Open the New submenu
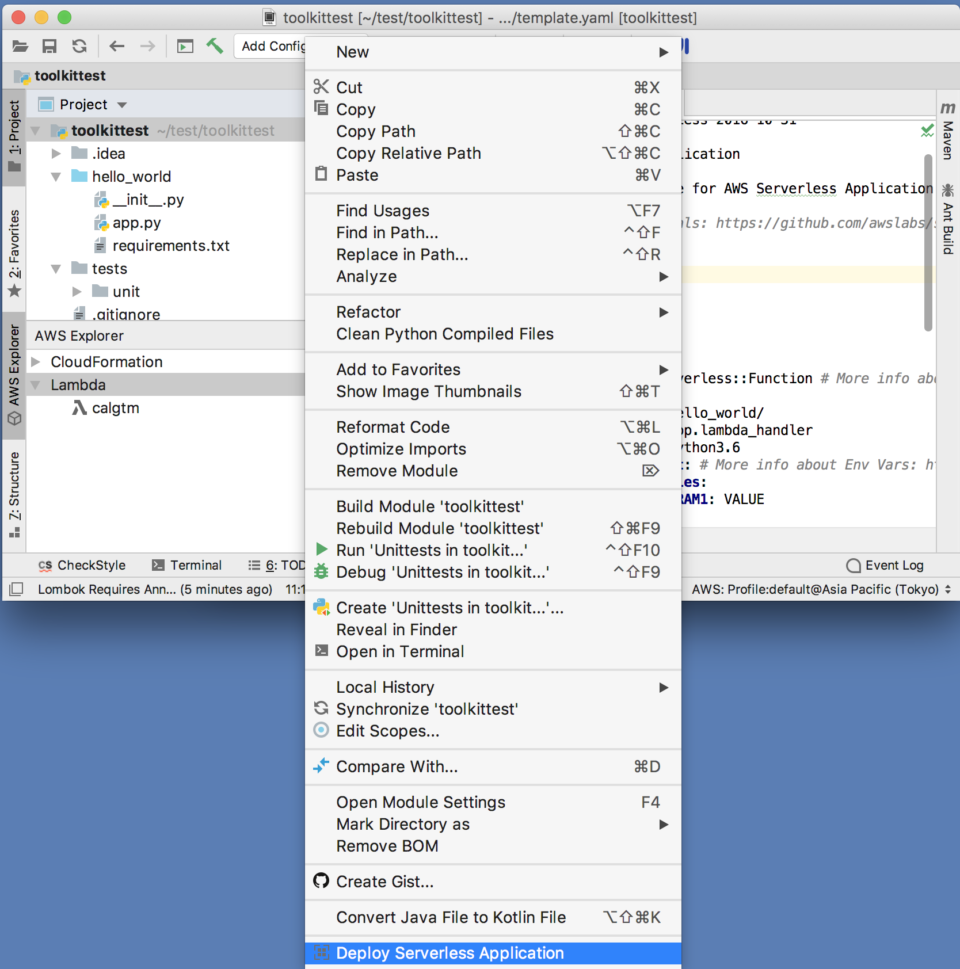960x969 pixels. pos(493,53)
